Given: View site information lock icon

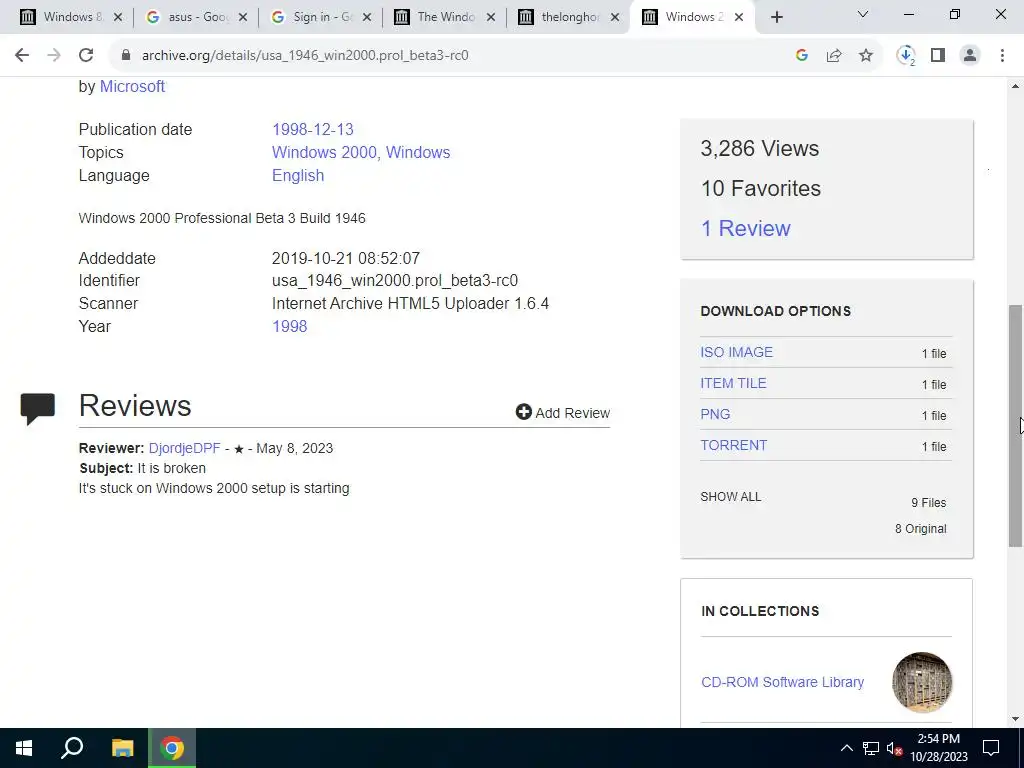Looking at the screenshot, I should click(126, 56).
